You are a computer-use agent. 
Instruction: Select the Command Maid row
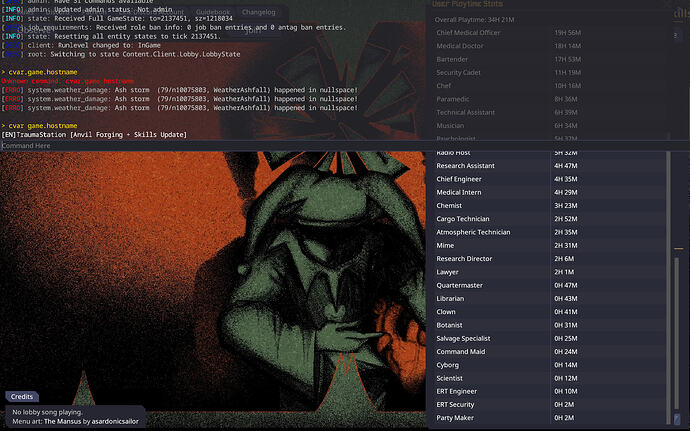550,351
